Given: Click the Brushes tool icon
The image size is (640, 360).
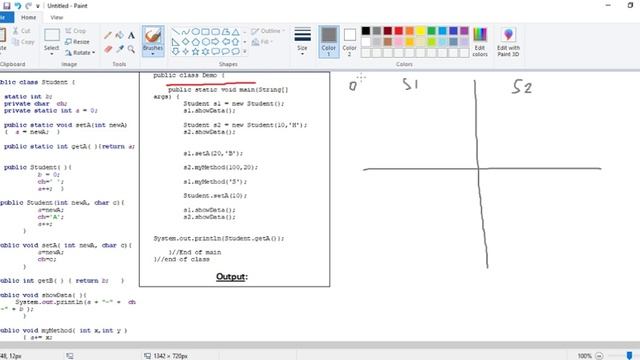Looking at the screenshot, I should click(x=153, y=36).
